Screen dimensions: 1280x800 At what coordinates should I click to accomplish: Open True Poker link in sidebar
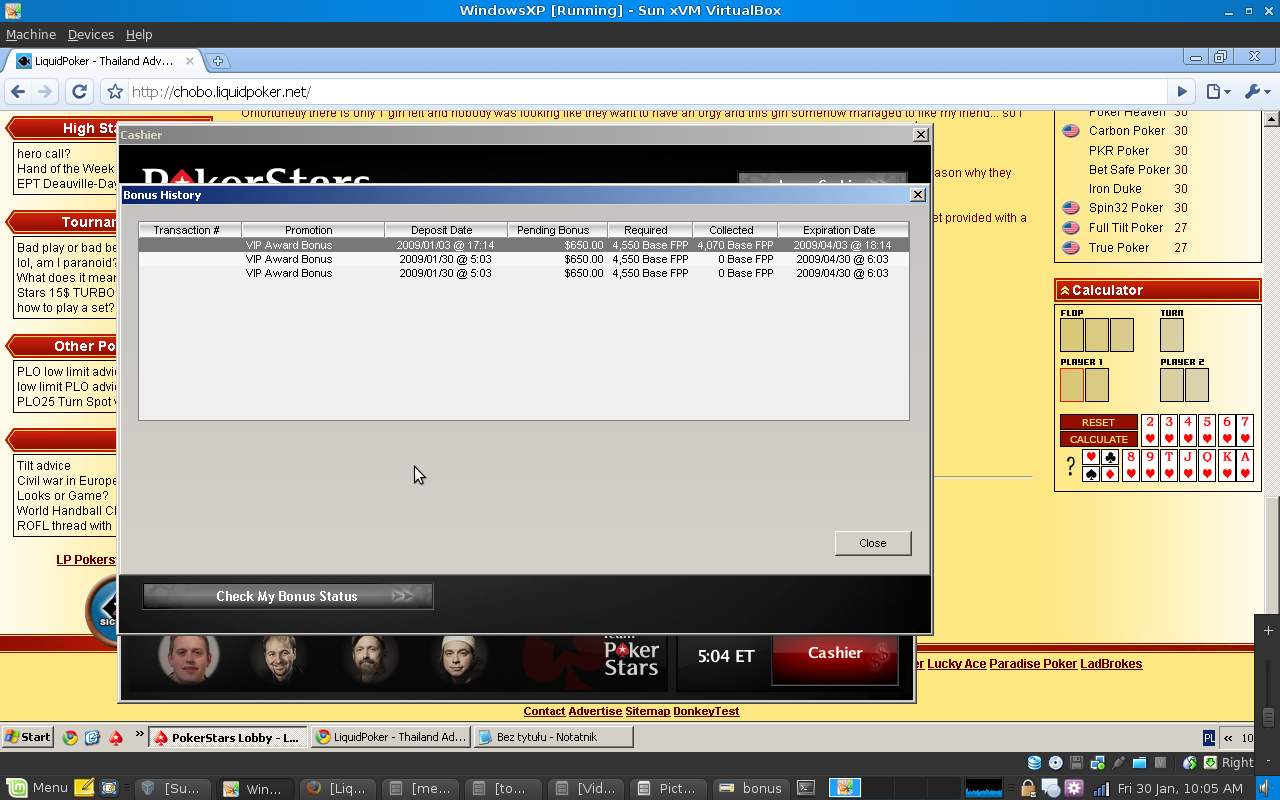[x=1119, y=248]
